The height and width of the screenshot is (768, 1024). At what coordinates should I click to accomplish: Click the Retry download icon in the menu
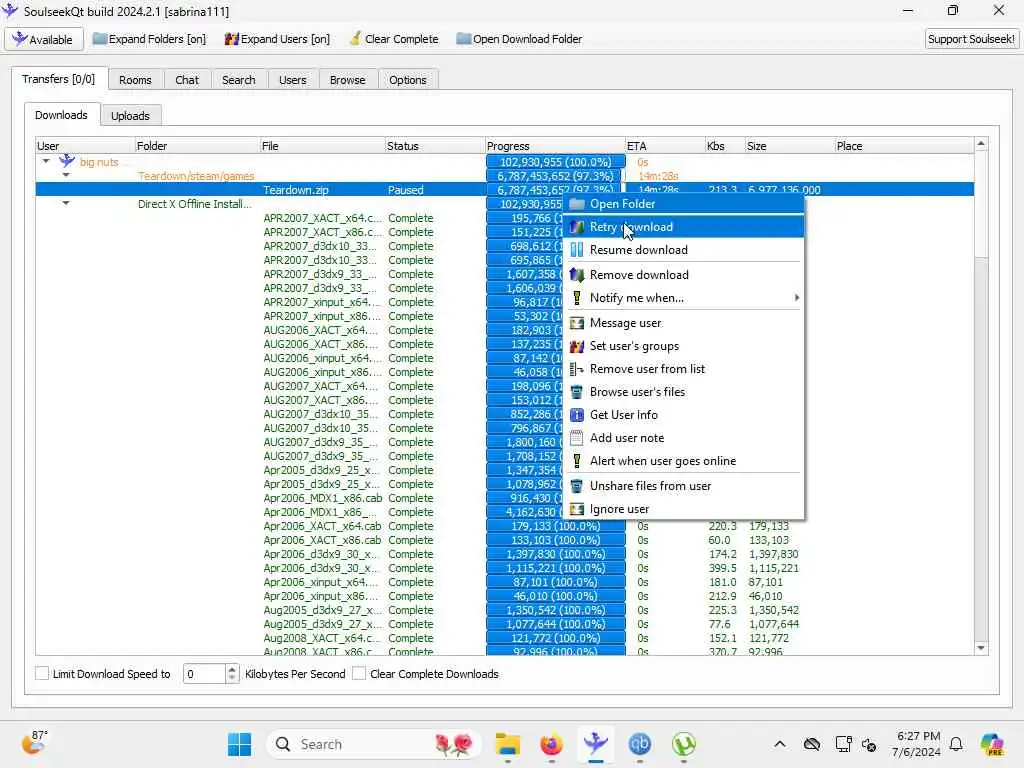(577, 227)
